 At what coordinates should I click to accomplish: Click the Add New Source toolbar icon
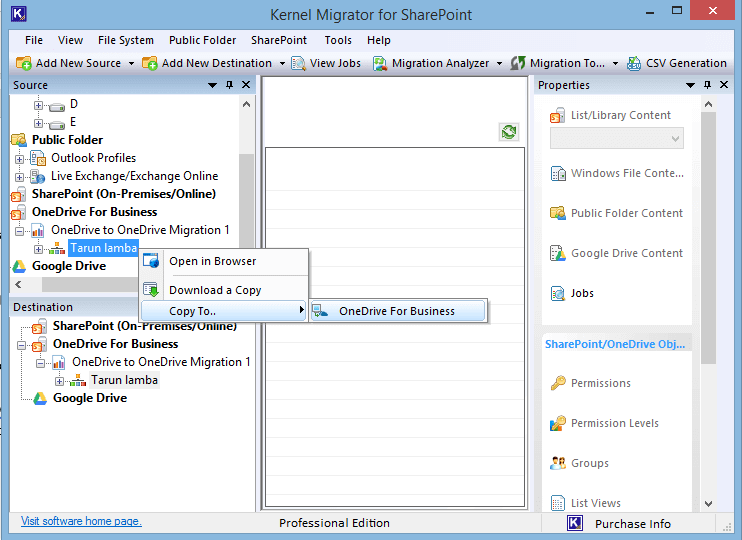pyautogui.click(x=25, y=63)
